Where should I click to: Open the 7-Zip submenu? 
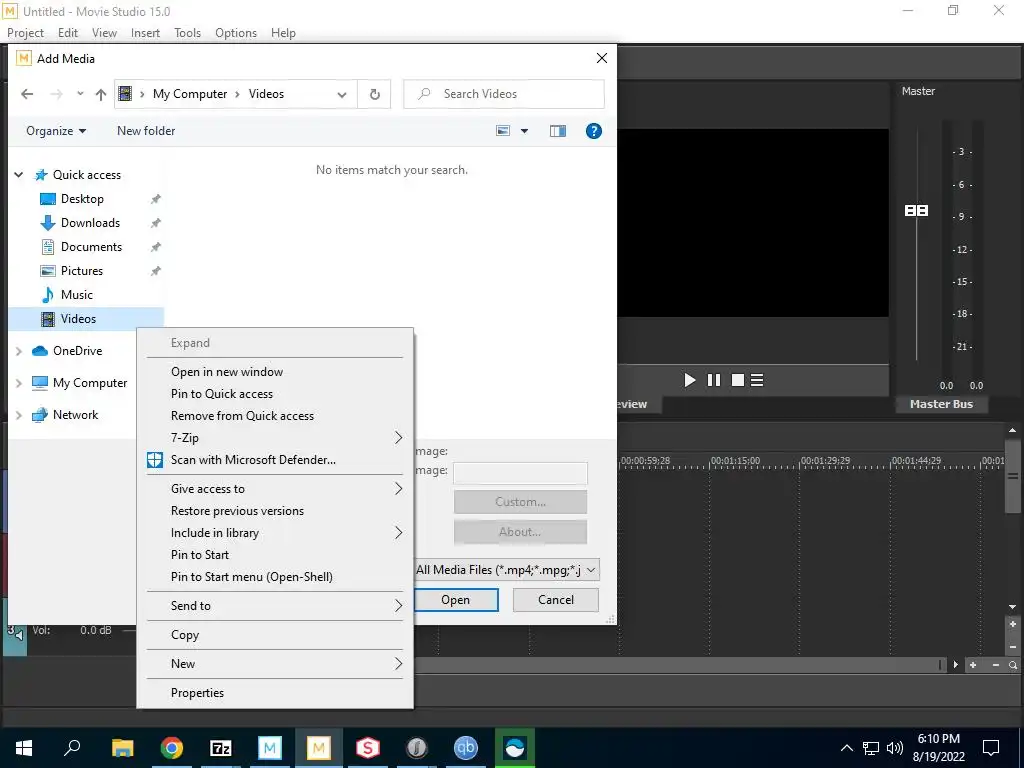(x=275, y=438)
